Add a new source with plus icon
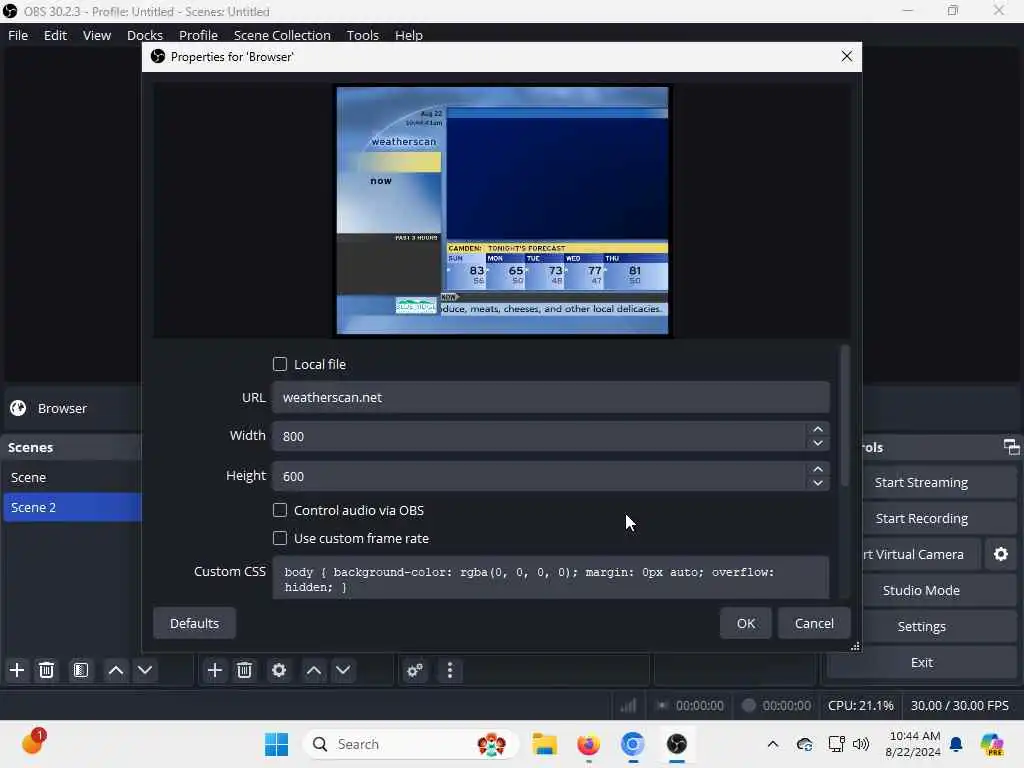 [x=214, y=670]
